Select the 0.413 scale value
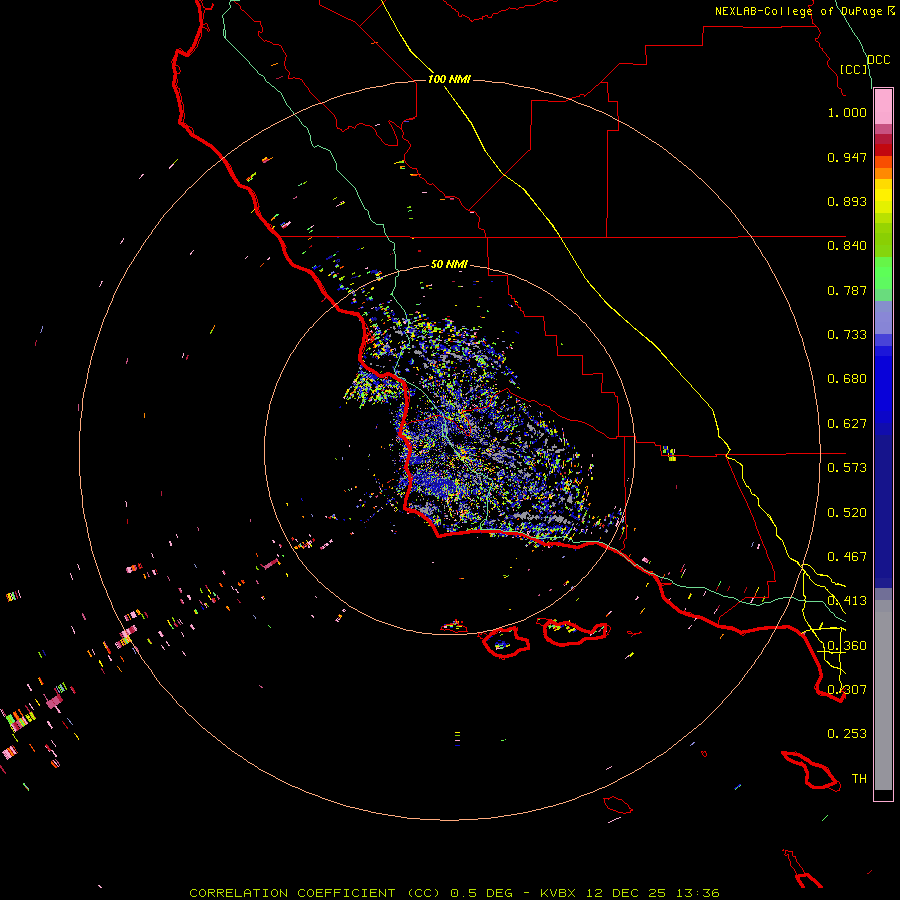Screen dimensions: 900x900 847,601
